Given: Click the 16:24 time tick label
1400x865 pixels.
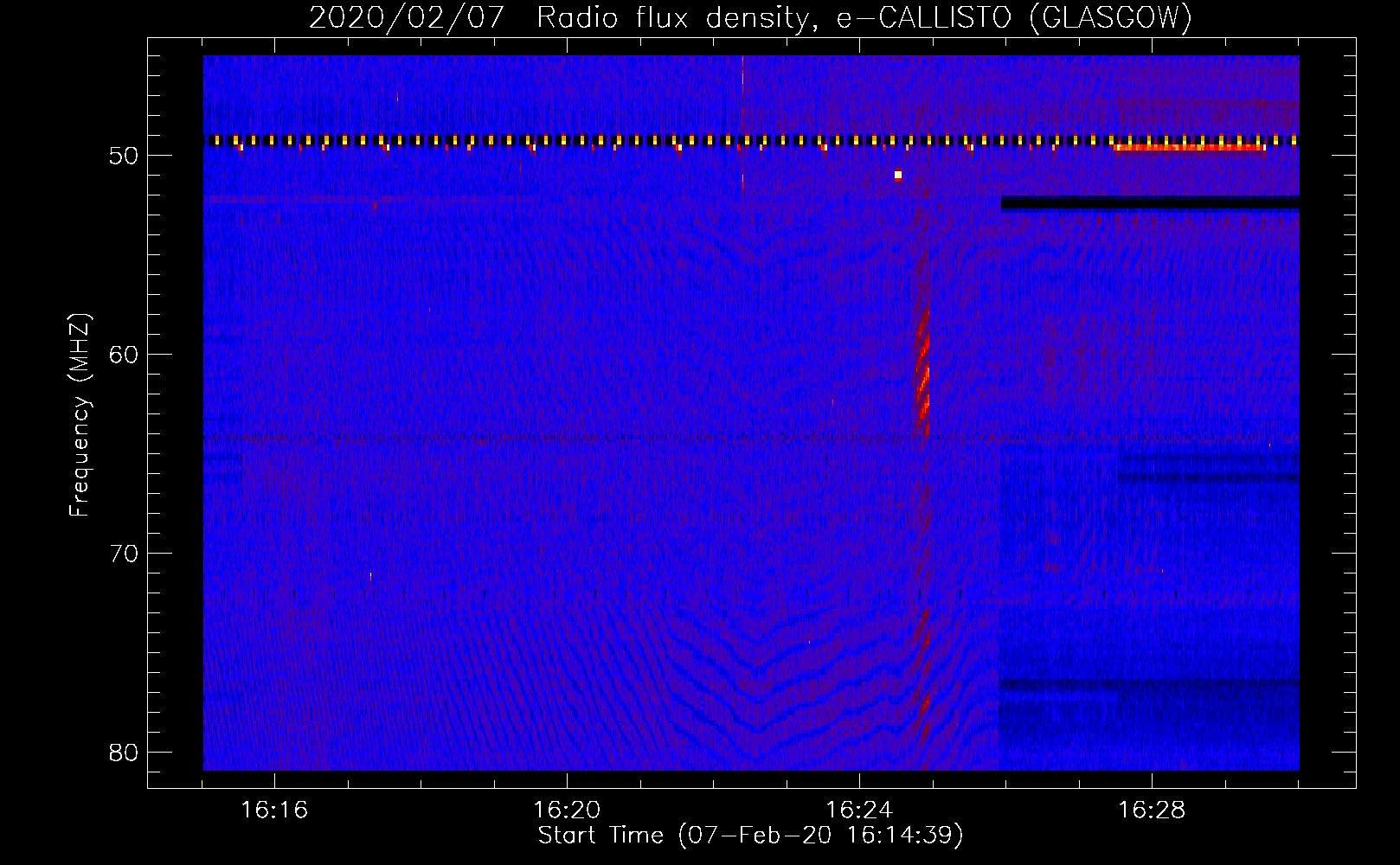Looking at the screenshot, I should coord(859,811).
